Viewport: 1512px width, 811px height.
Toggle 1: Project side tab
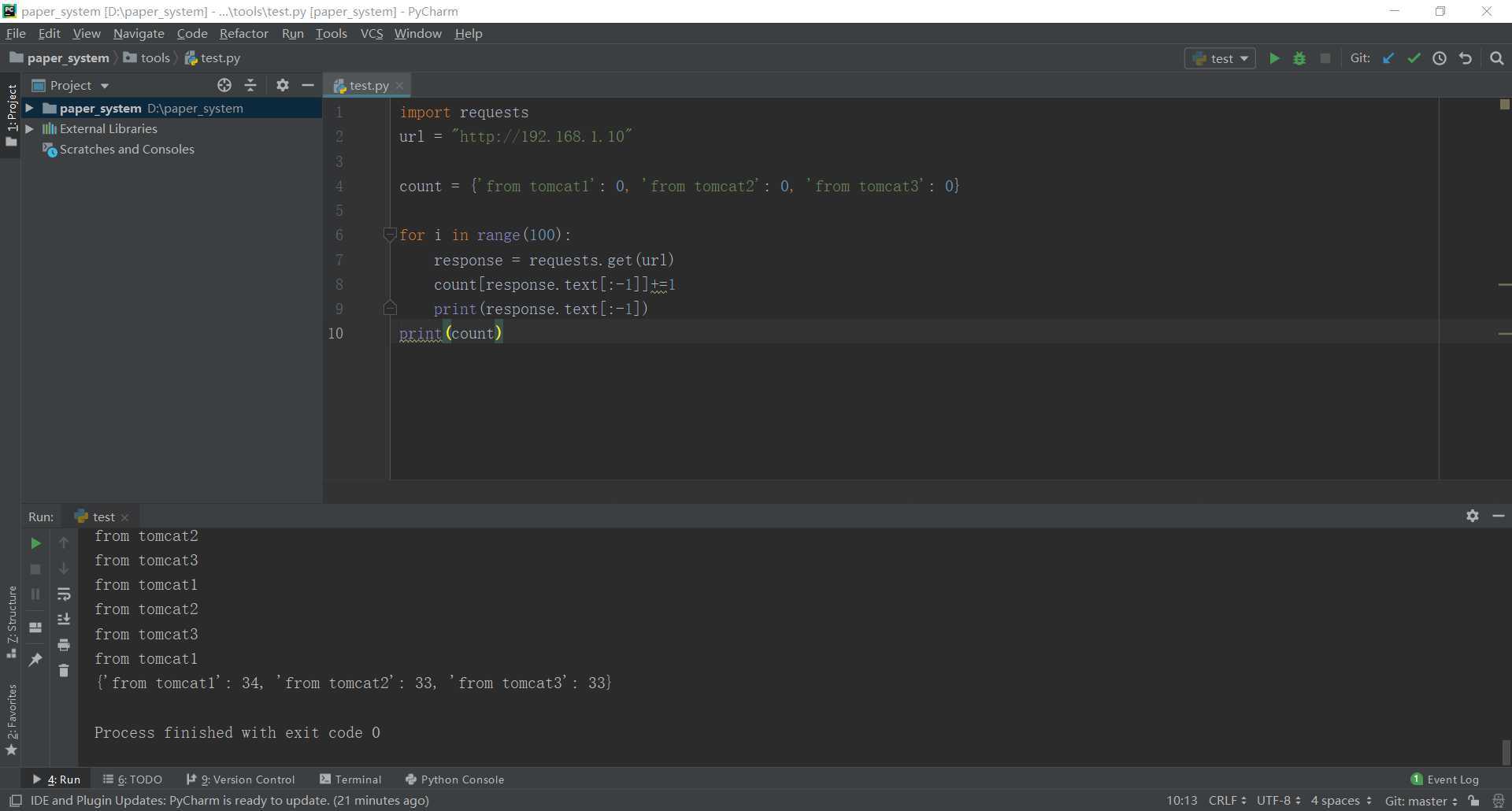tap(11, 116)
